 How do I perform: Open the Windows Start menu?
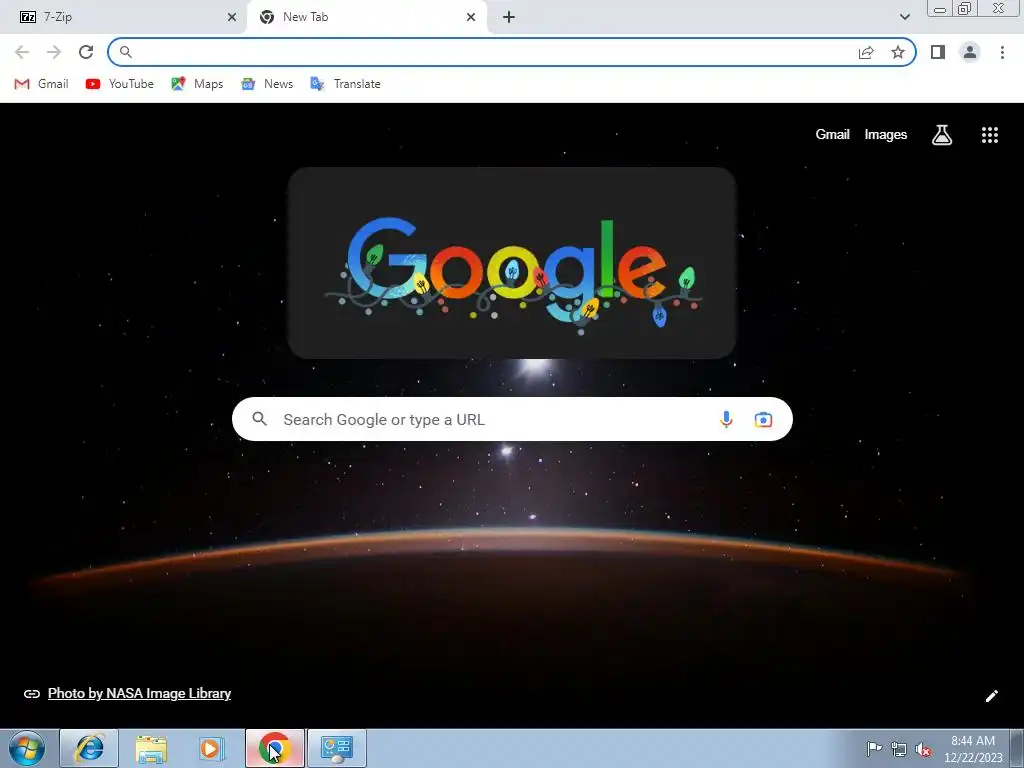27,748
